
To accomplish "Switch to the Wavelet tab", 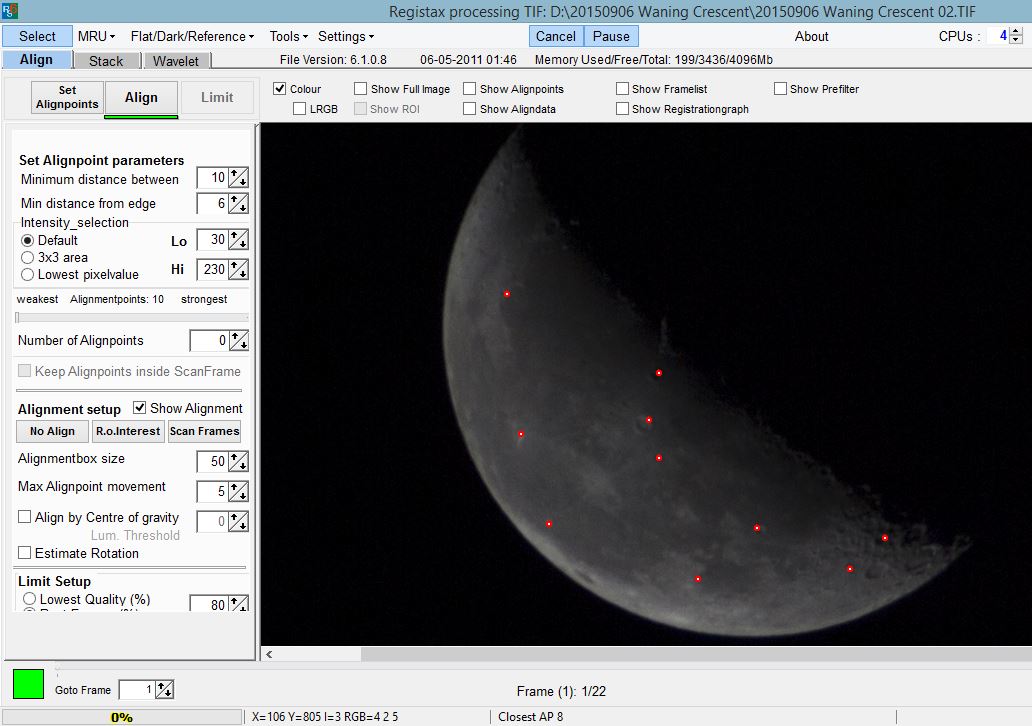I will coord(176,59).
